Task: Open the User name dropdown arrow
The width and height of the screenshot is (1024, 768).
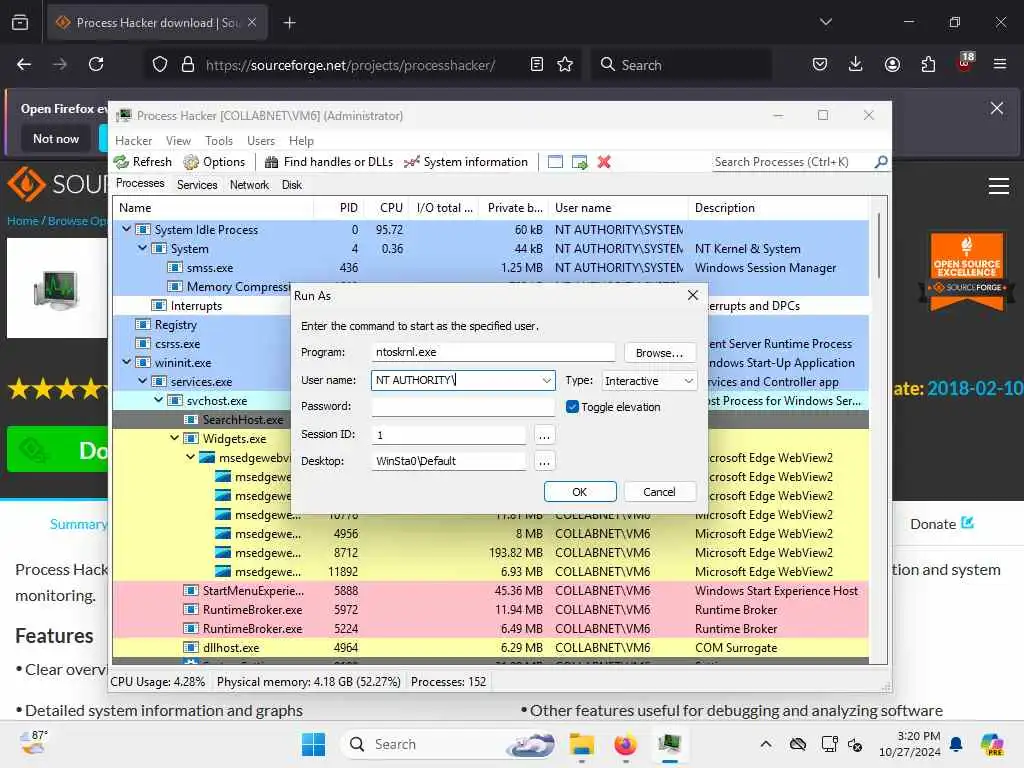Action: pyautogui.click(x=547, y=380)
